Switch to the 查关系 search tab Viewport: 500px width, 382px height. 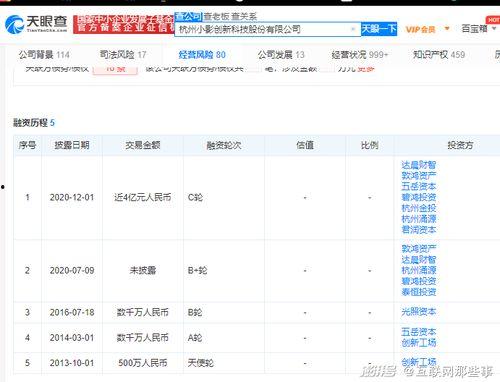[244, 16]
